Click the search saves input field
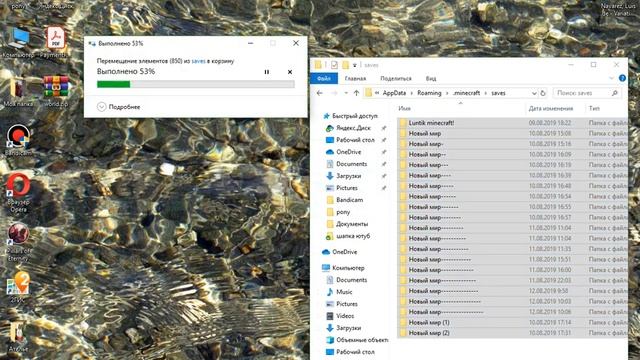640x360 pixels. tap(587, 93)
